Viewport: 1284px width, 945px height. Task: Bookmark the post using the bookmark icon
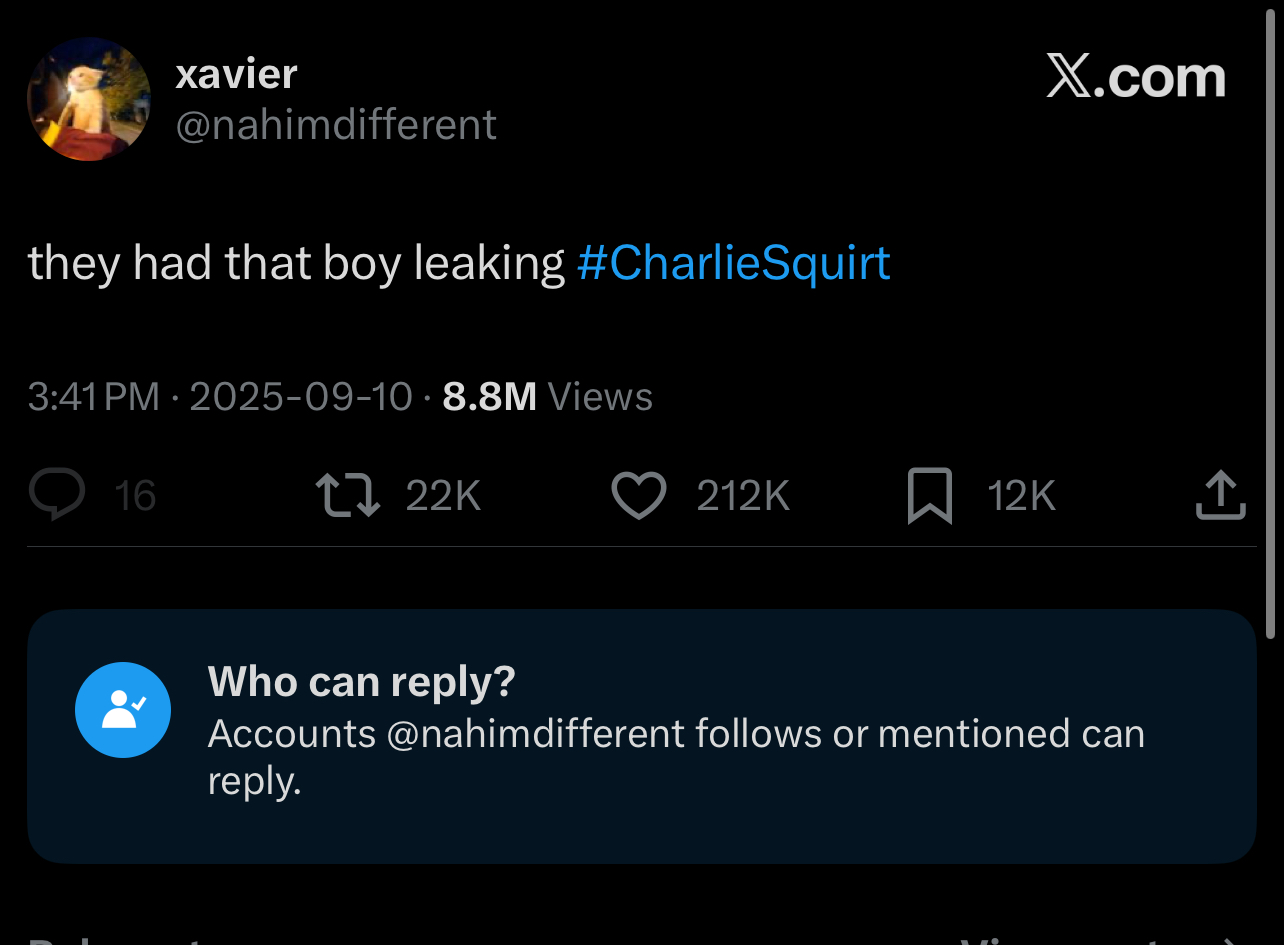929,497
